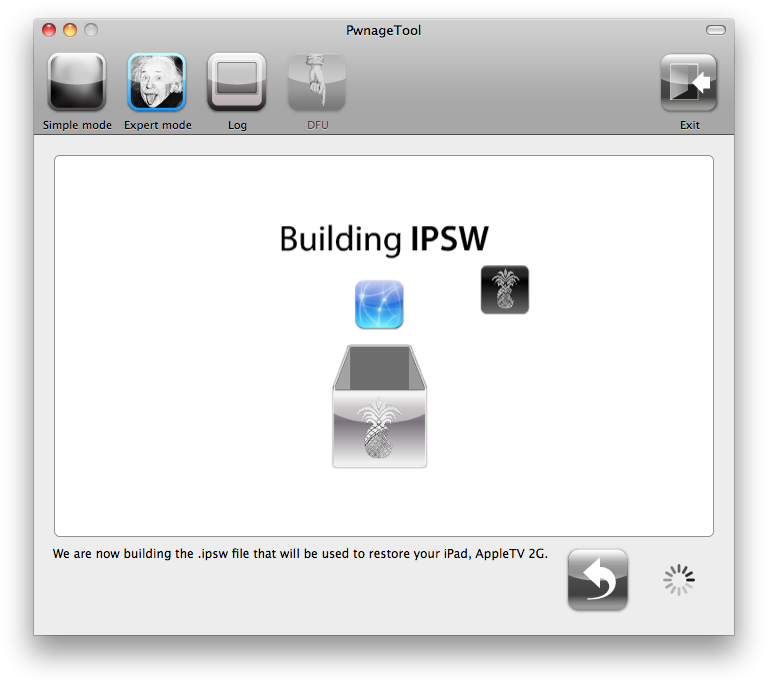Click the spinning progress indicator
The height and width of the screenshot is (683, 767).
679,580
